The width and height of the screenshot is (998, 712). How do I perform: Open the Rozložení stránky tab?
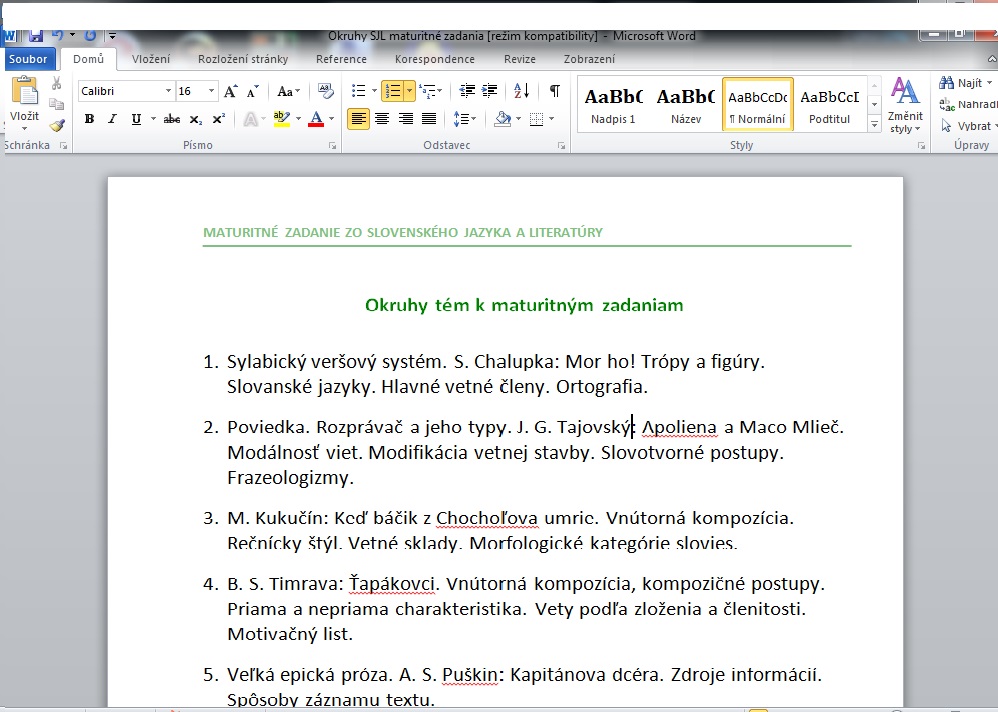tap(242, 59)
